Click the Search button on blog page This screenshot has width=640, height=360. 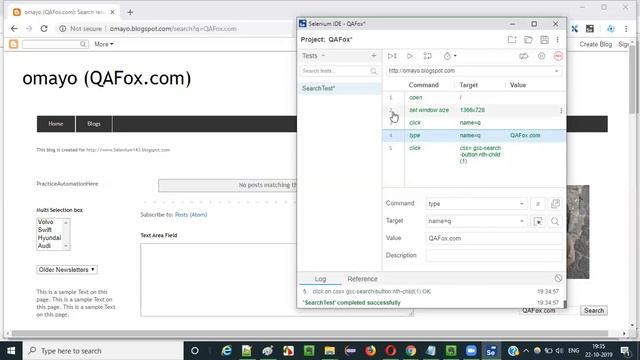[594, 311]
